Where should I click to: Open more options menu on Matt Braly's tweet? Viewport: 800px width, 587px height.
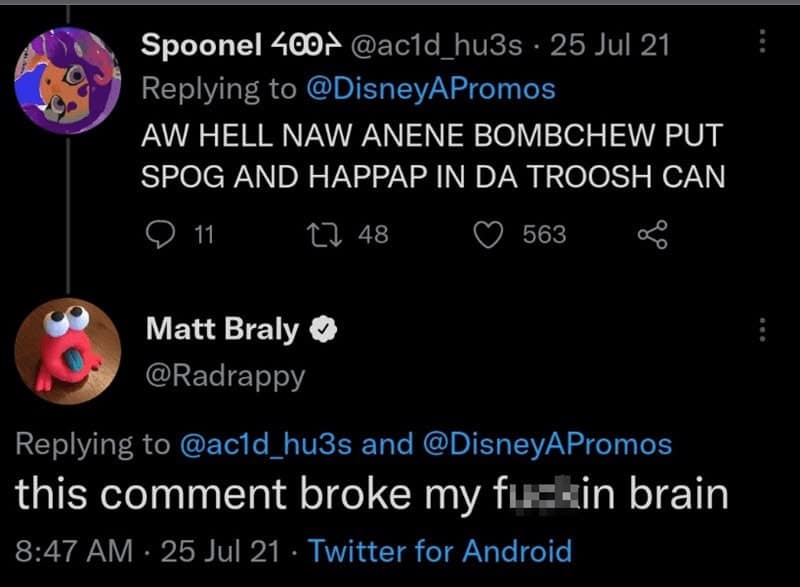[x=762, y=329]
